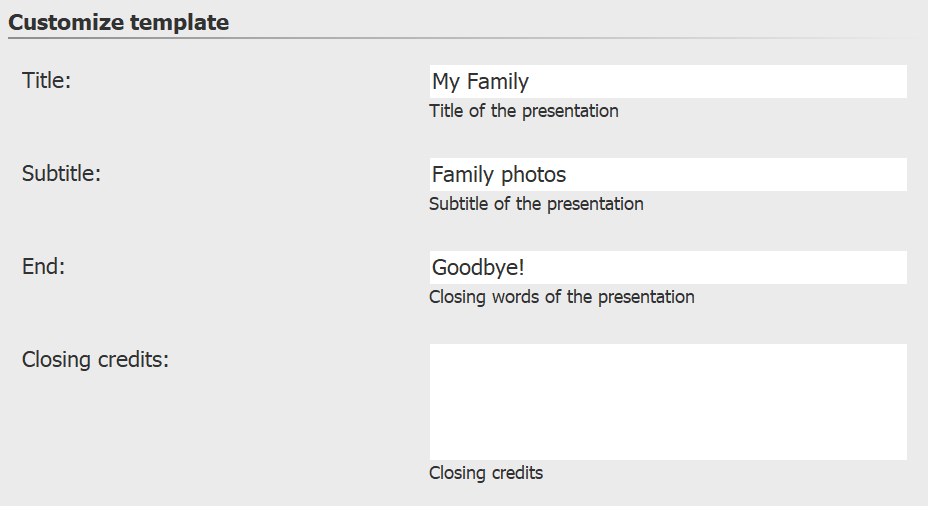Click the "Closing credits:" label on the left
This screenshot has width=928, height=506.
95,360
